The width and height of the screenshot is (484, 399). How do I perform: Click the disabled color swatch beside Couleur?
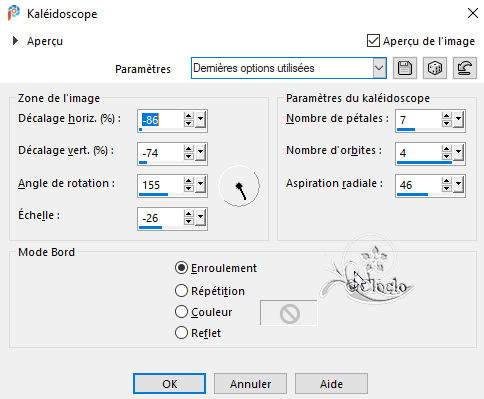[289, 313]
